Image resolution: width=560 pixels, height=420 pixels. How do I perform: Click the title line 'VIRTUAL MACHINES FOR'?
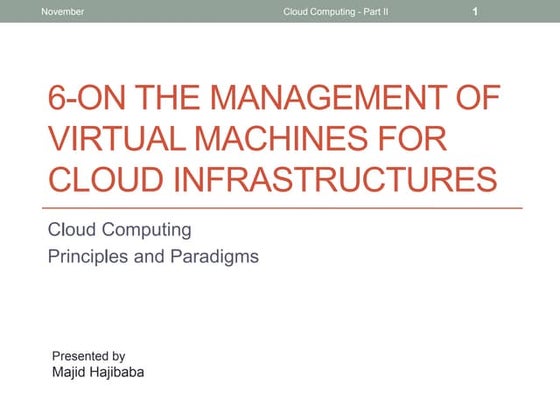click(247, 138)
